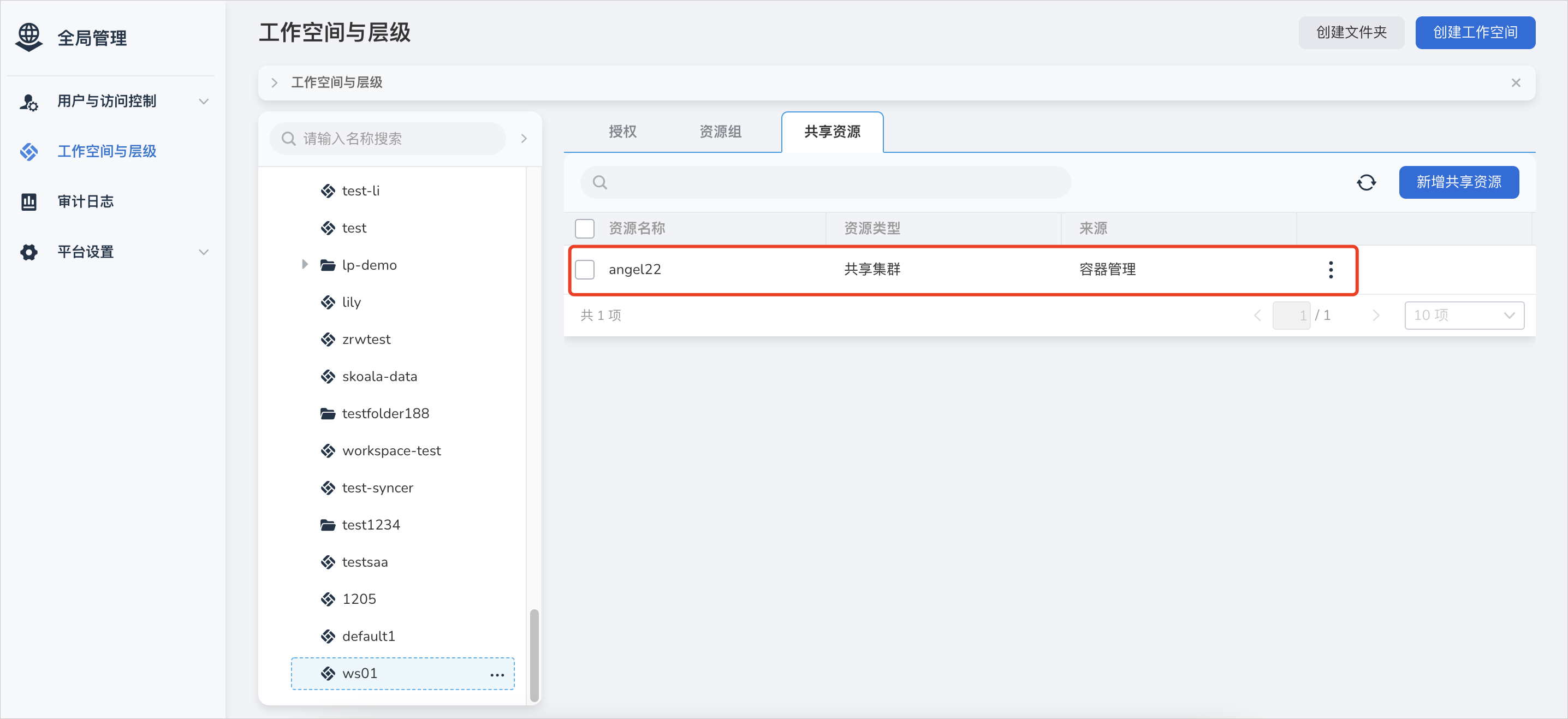
Task: Expand the 用户与访问控制 menu chevron
Action: [204, 102]
